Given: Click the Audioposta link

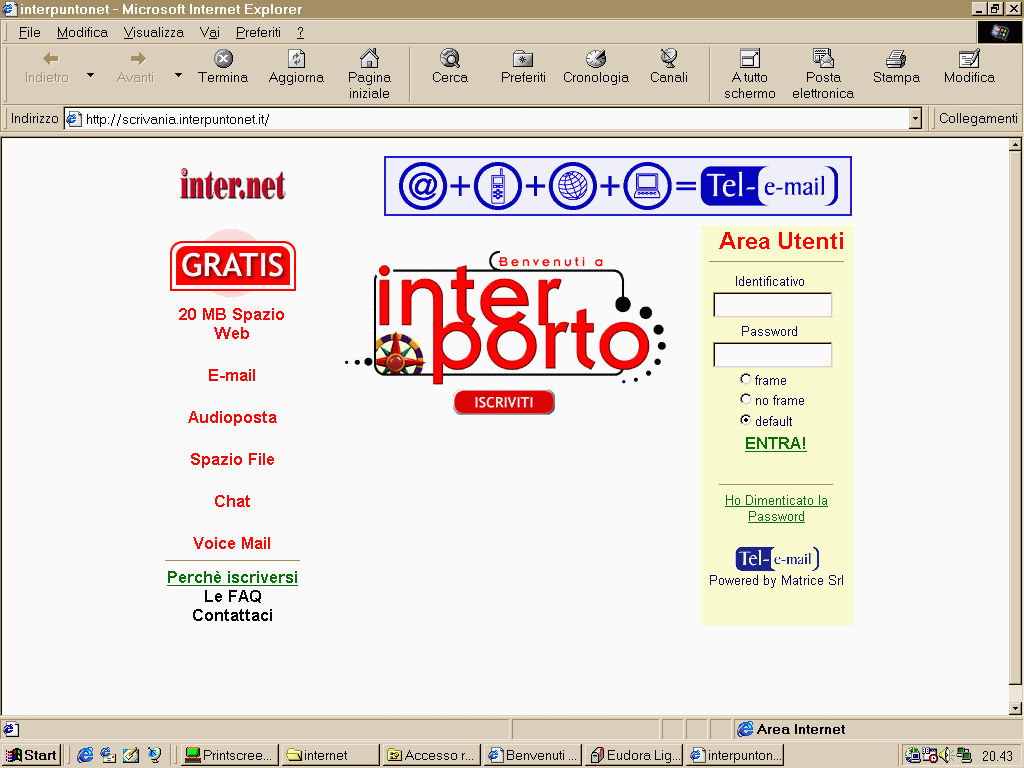Looking at the screenshot, I should pos(232,417).
